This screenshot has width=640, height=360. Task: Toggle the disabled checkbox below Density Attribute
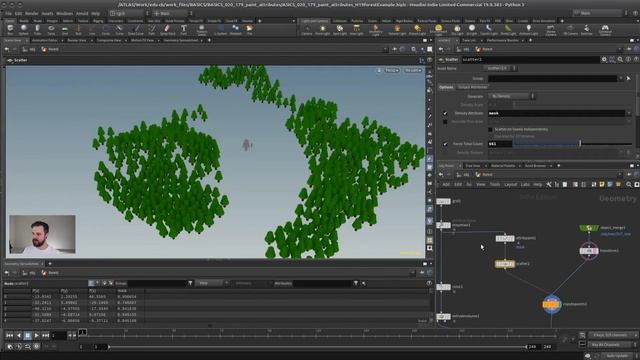445,121
